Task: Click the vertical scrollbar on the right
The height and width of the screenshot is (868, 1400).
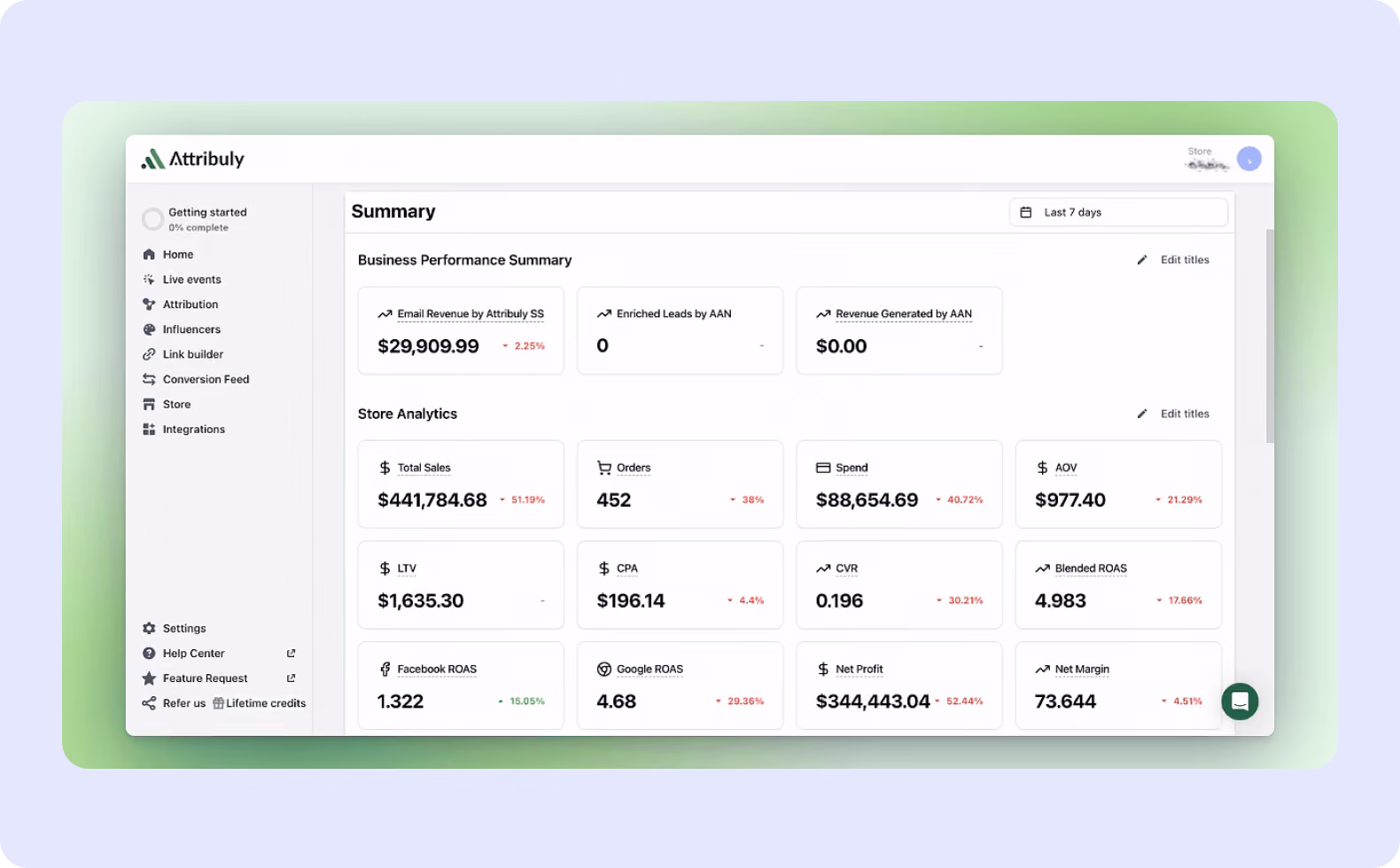Action: (x=1270, y=337)
